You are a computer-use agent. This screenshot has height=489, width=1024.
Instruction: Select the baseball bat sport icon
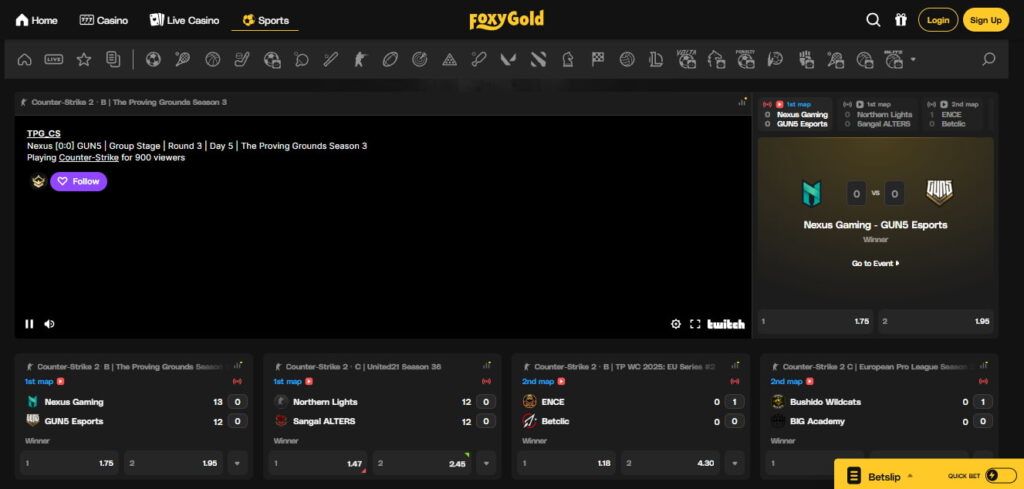(x=330, y=59)
